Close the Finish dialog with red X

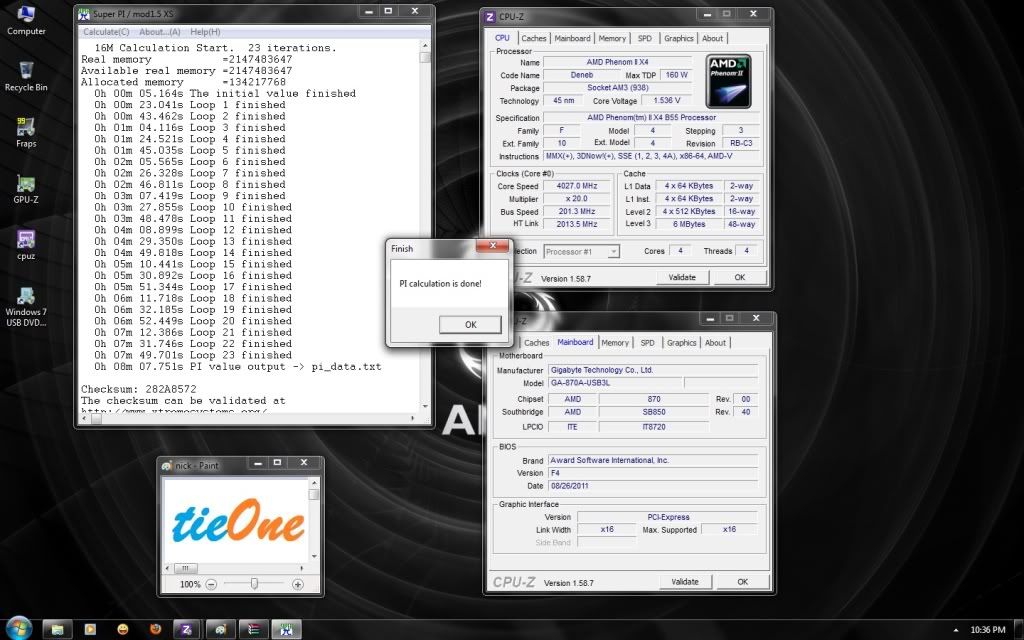(x=492, y=246)
